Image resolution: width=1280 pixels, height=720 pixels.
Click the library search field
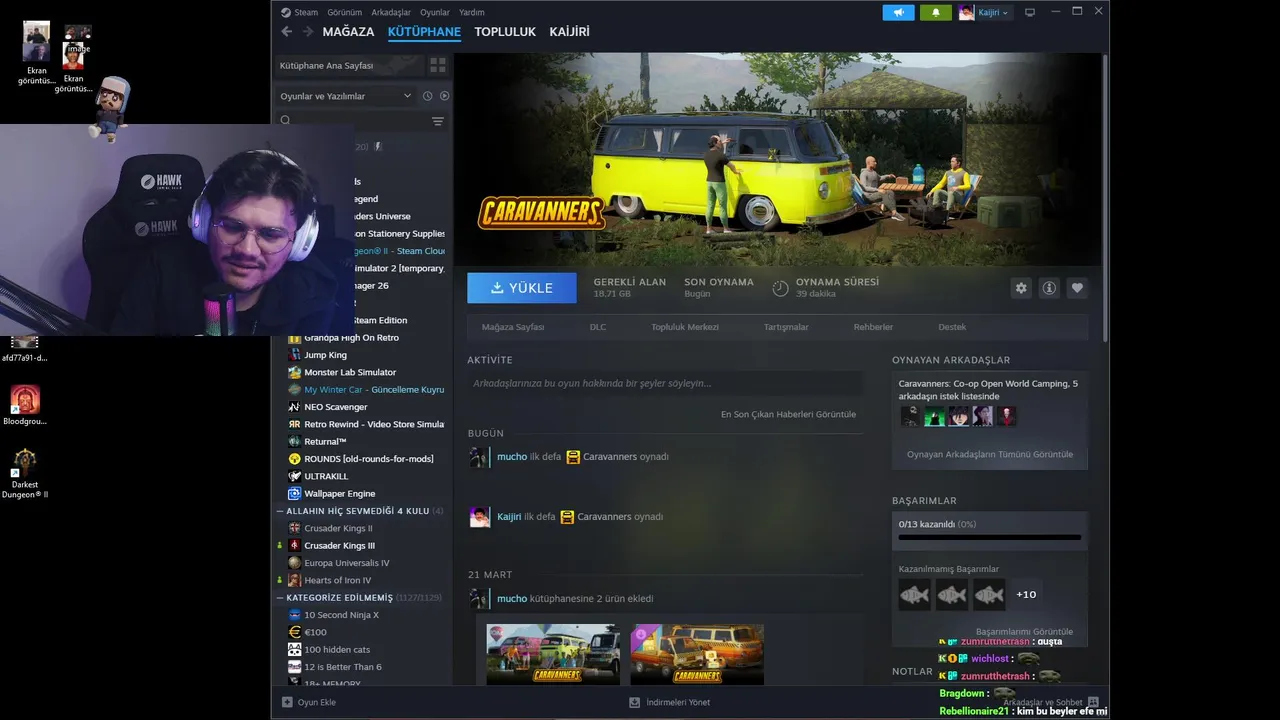tap(351, 121)
